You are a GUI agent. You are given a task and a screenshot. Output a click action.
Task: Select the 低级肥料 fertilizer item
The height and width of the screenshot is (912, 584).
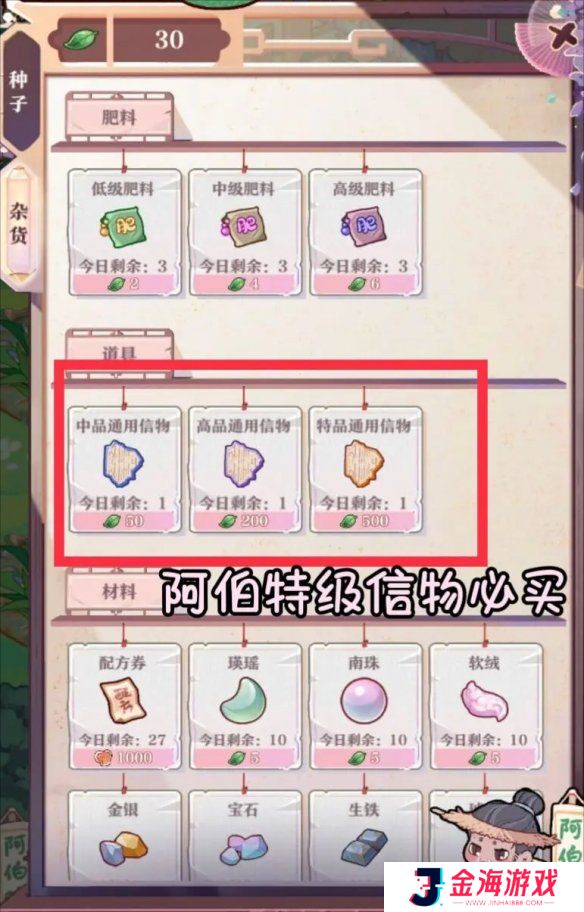123,233
